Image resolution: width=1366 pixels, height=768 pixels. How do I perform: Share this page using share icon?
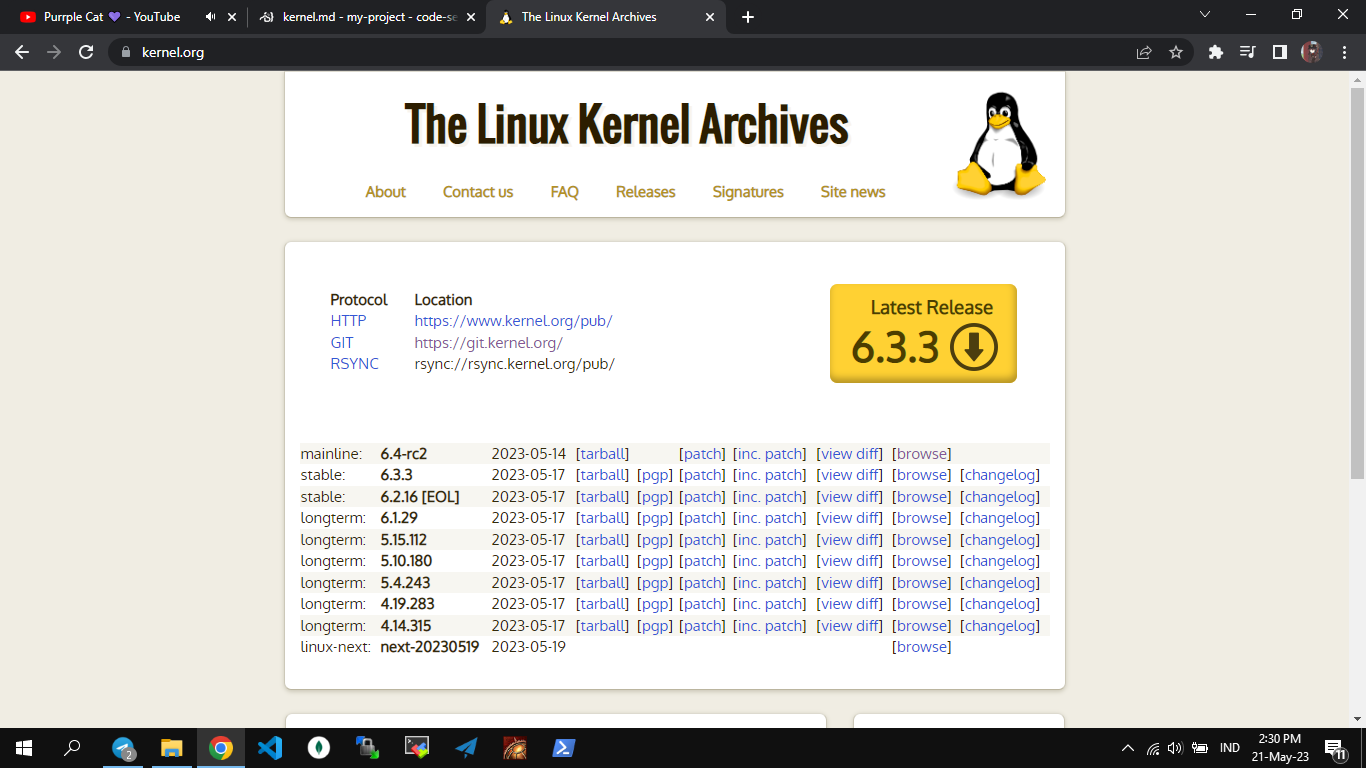[x=1144, y=52]
